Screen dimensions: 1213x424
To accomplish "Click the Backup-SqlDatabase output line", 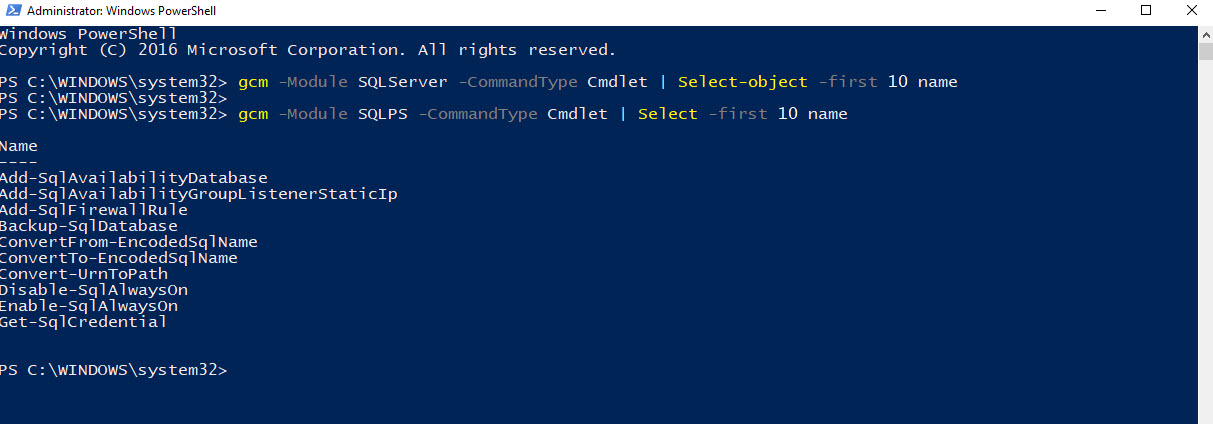I will click(88, 226).
